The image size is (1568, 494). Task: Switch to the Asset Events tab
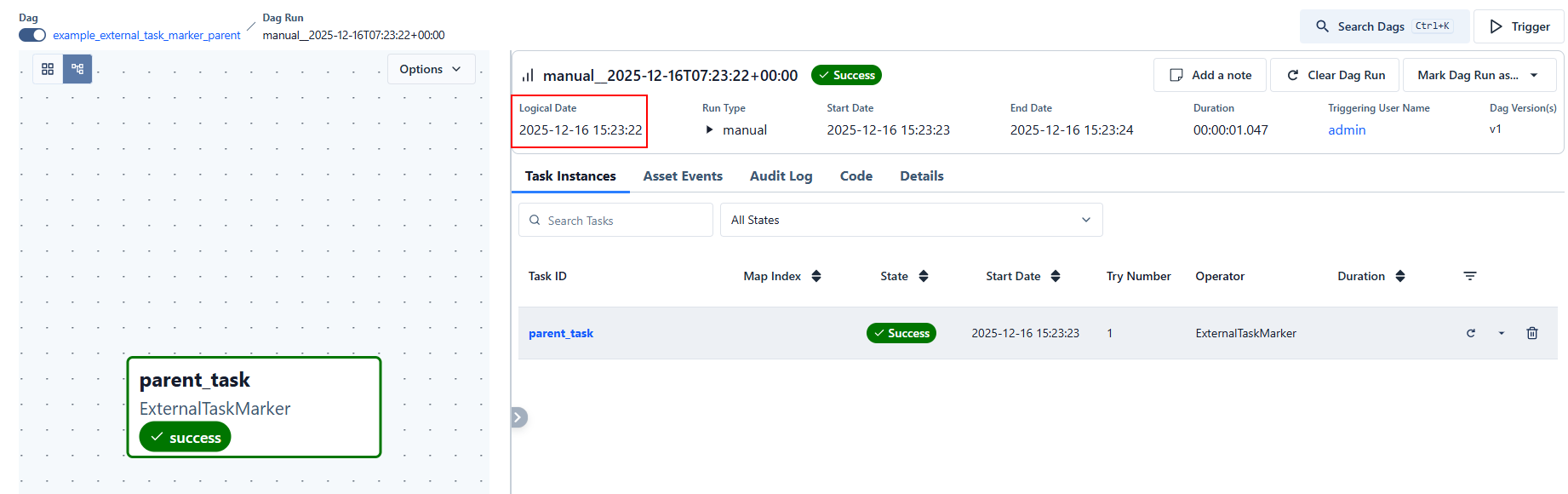coord(683,176)
